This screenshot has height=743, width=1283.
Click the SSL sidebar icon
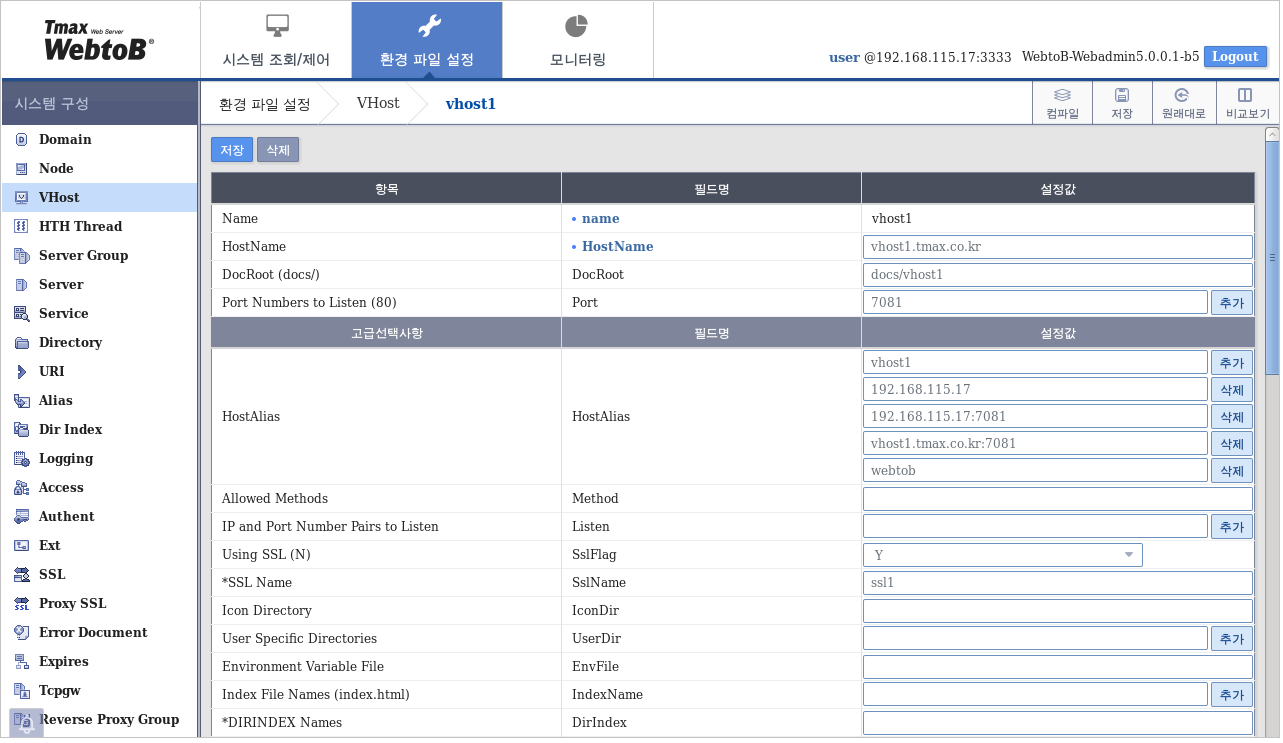21,575
